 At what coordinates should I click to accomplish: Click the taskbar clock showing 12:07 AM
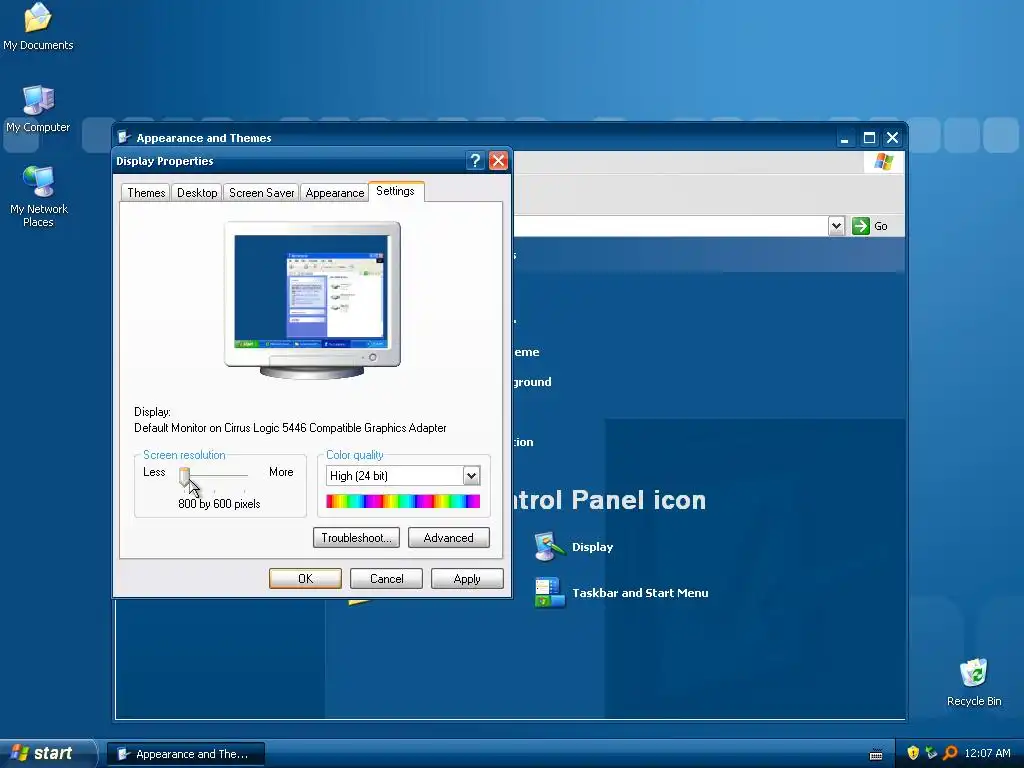pyautogui.click(x=987, y=753)
